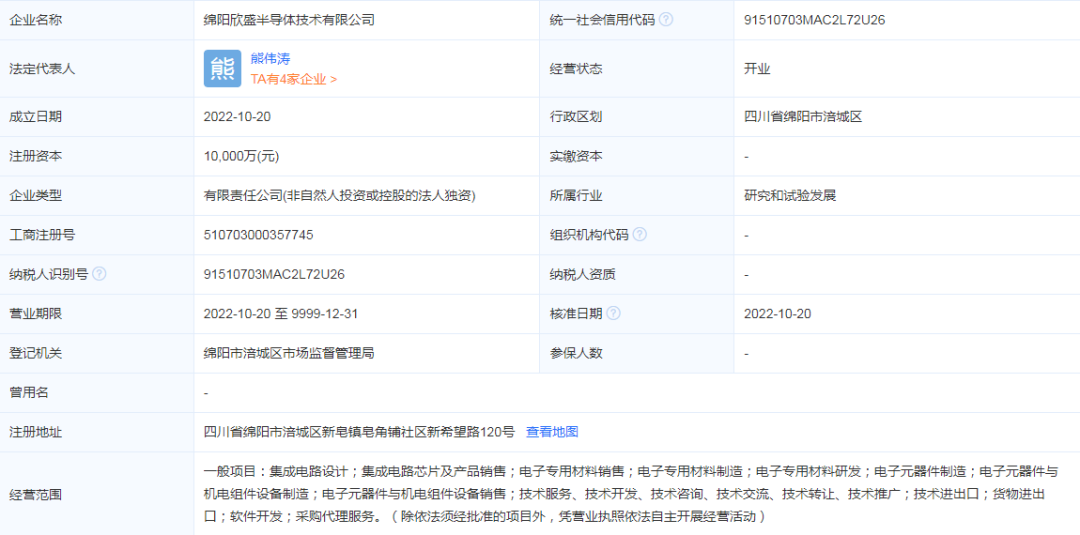
Task: Click the 曾用名 label
Action: 29,392
